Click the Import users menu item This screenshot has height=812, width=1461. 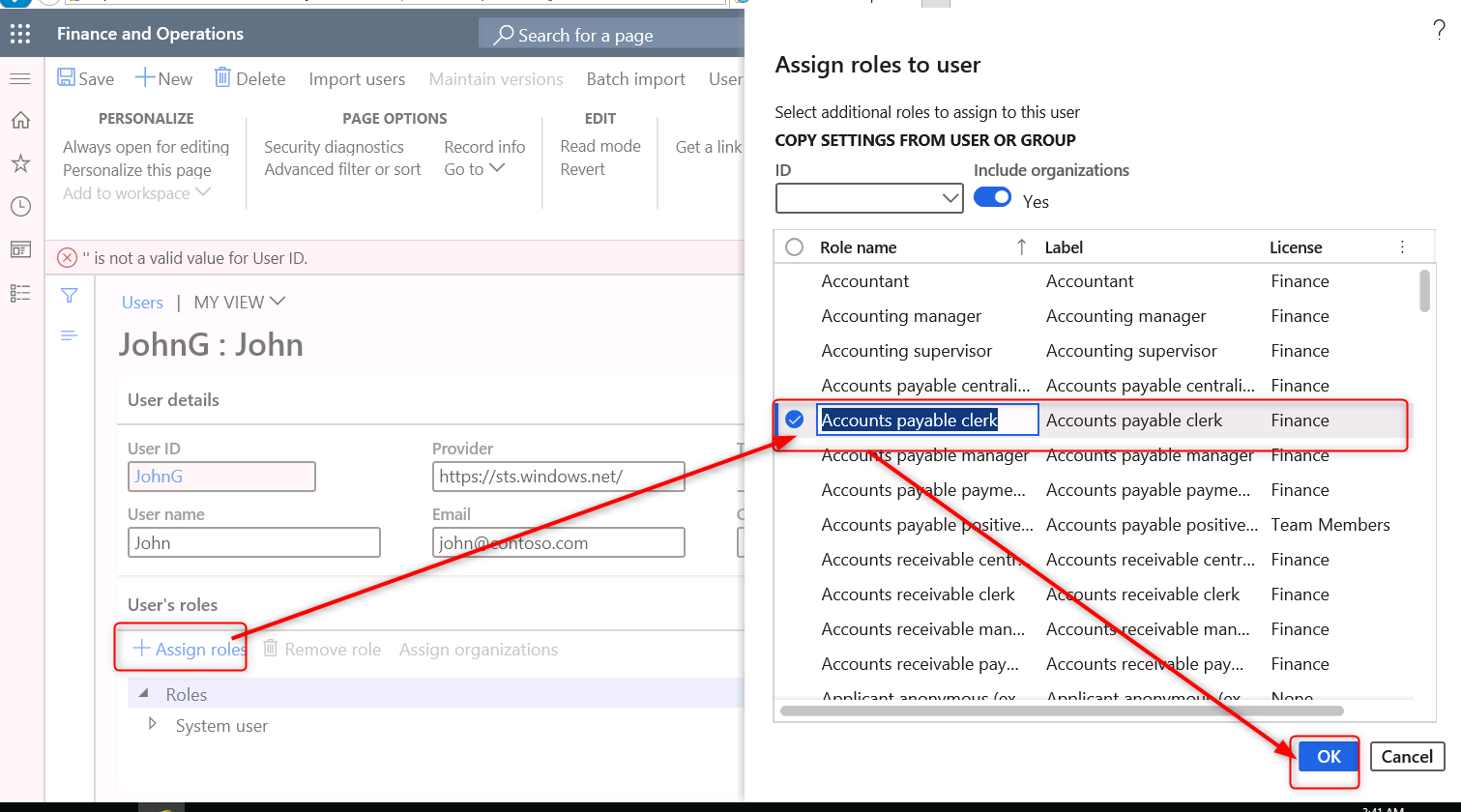pos(357,78)
